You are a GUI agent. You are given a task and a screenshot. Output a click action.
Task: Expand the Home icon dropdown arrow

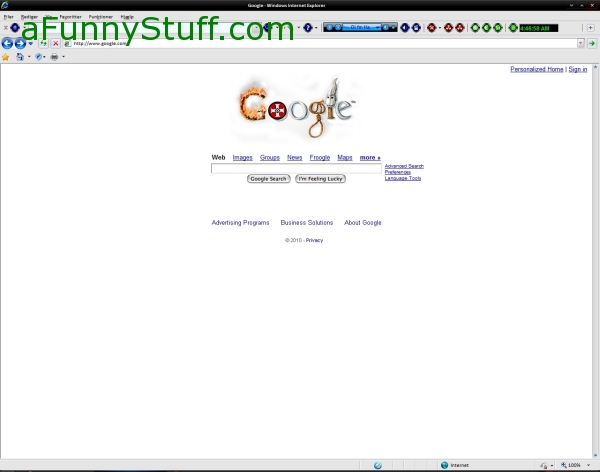coord(29,57)
